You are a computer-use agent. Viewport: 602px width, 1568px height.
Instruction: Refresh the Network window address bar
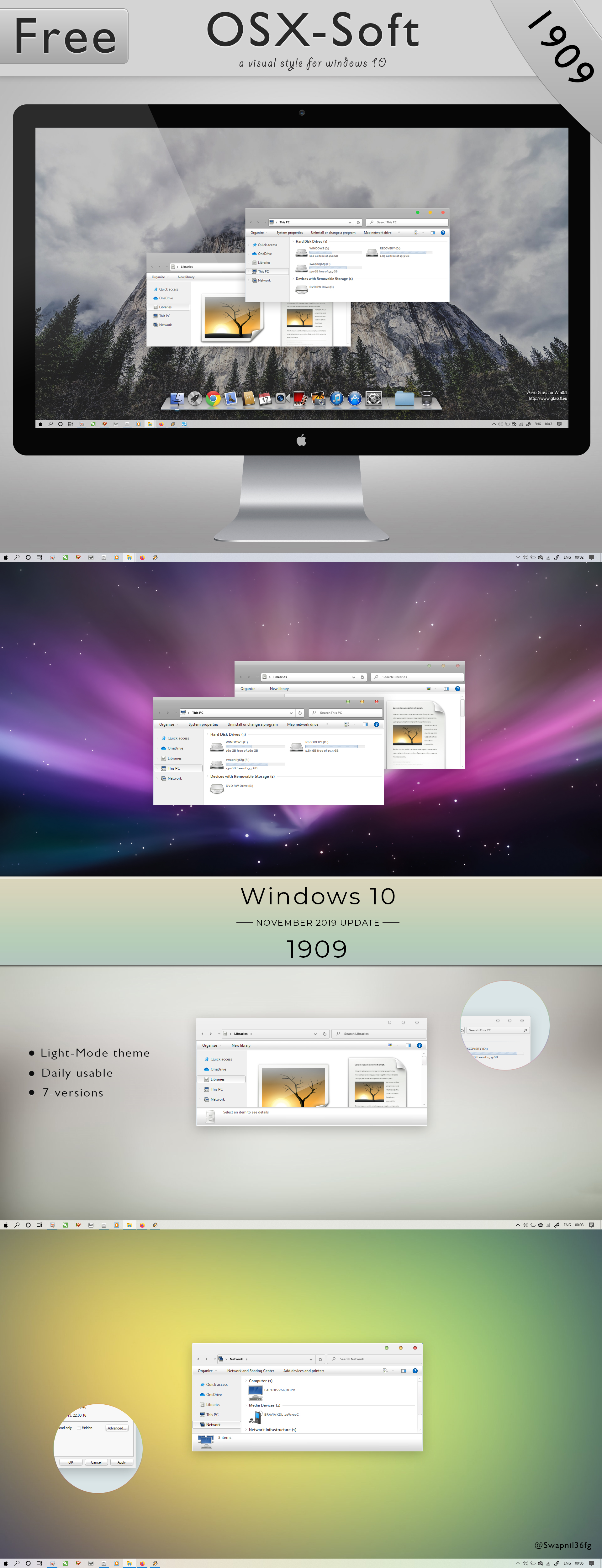[x=320, y=1359]
